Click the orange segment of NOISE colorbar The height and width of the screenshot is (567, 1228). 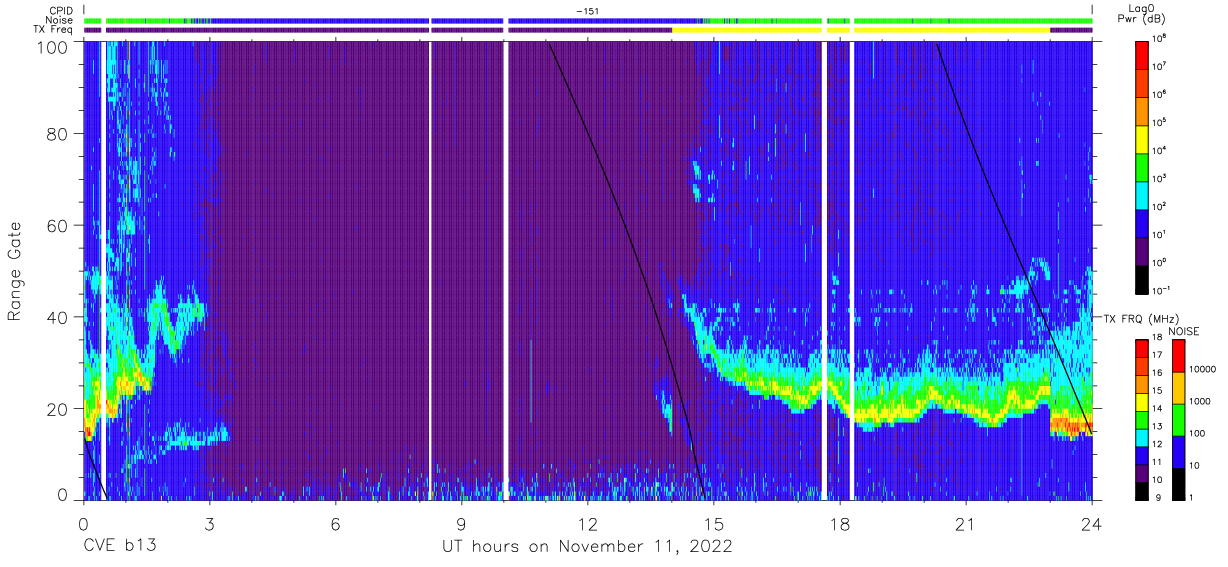pyautogui.click(x=1177, y=387)
